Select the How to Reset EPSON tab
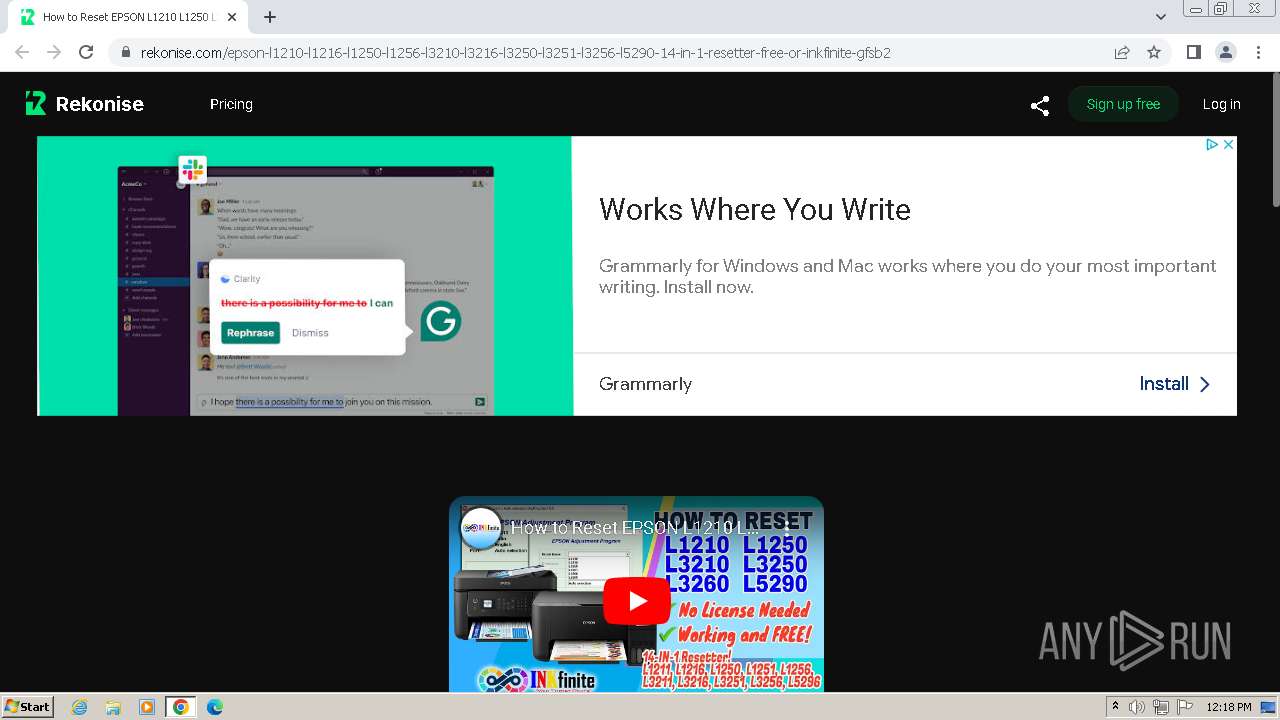 click(129, 17)
